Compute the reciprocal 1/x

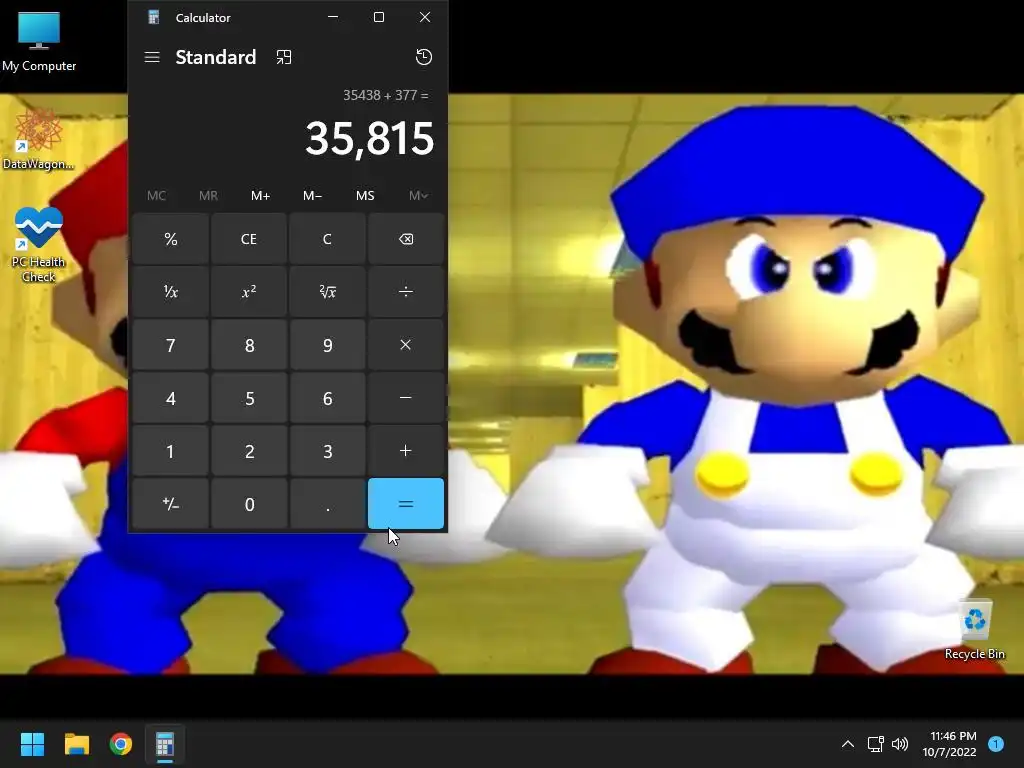(170, 292)
